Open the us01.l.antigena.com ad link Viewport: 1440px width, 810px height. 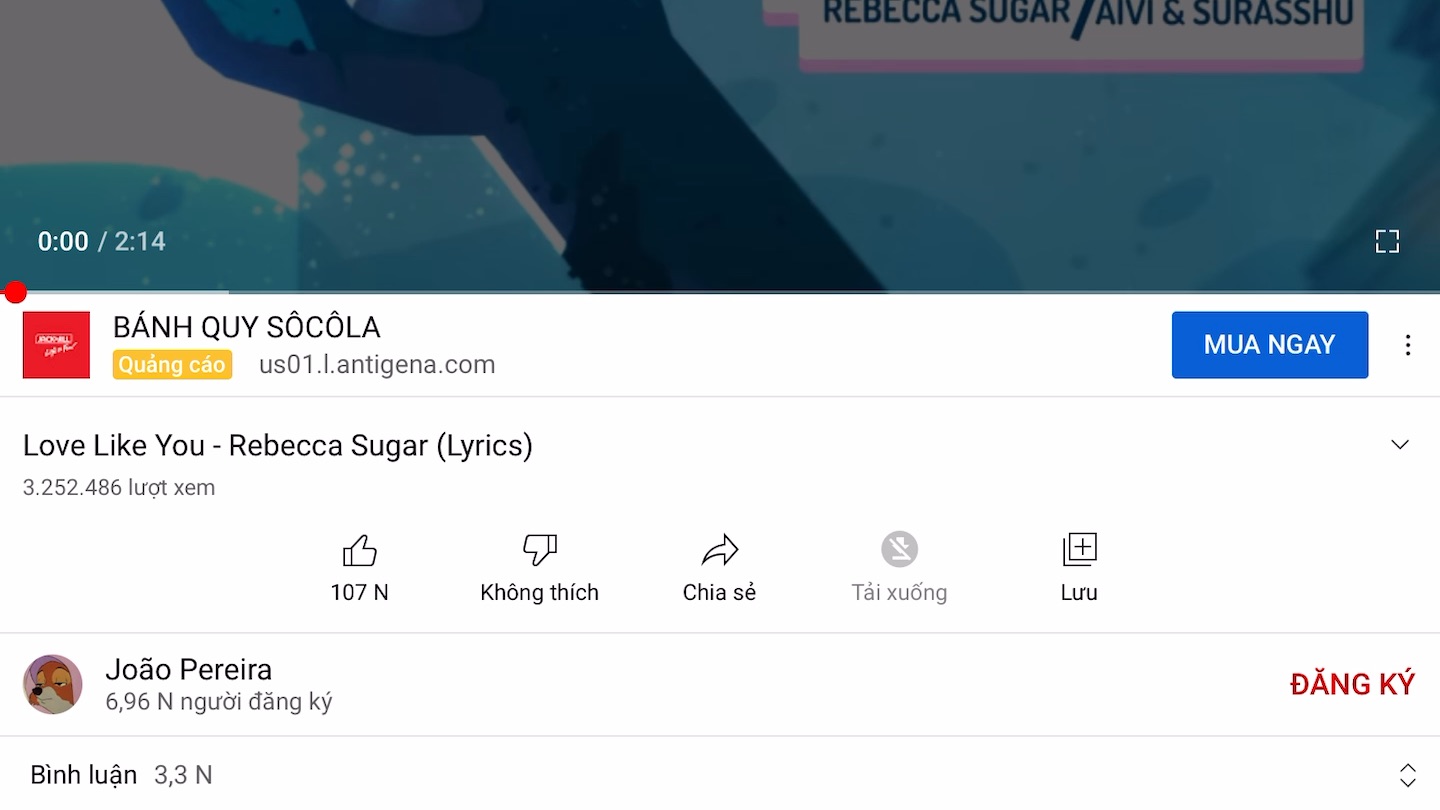(x=377, y=365)
